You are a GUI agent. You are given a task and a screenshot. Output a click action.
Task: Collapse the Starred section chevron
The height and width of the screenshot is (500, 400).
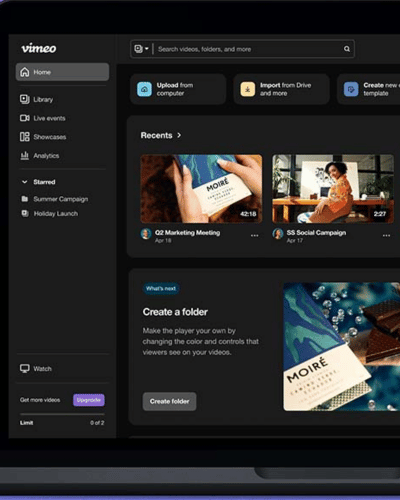[24, 182]
